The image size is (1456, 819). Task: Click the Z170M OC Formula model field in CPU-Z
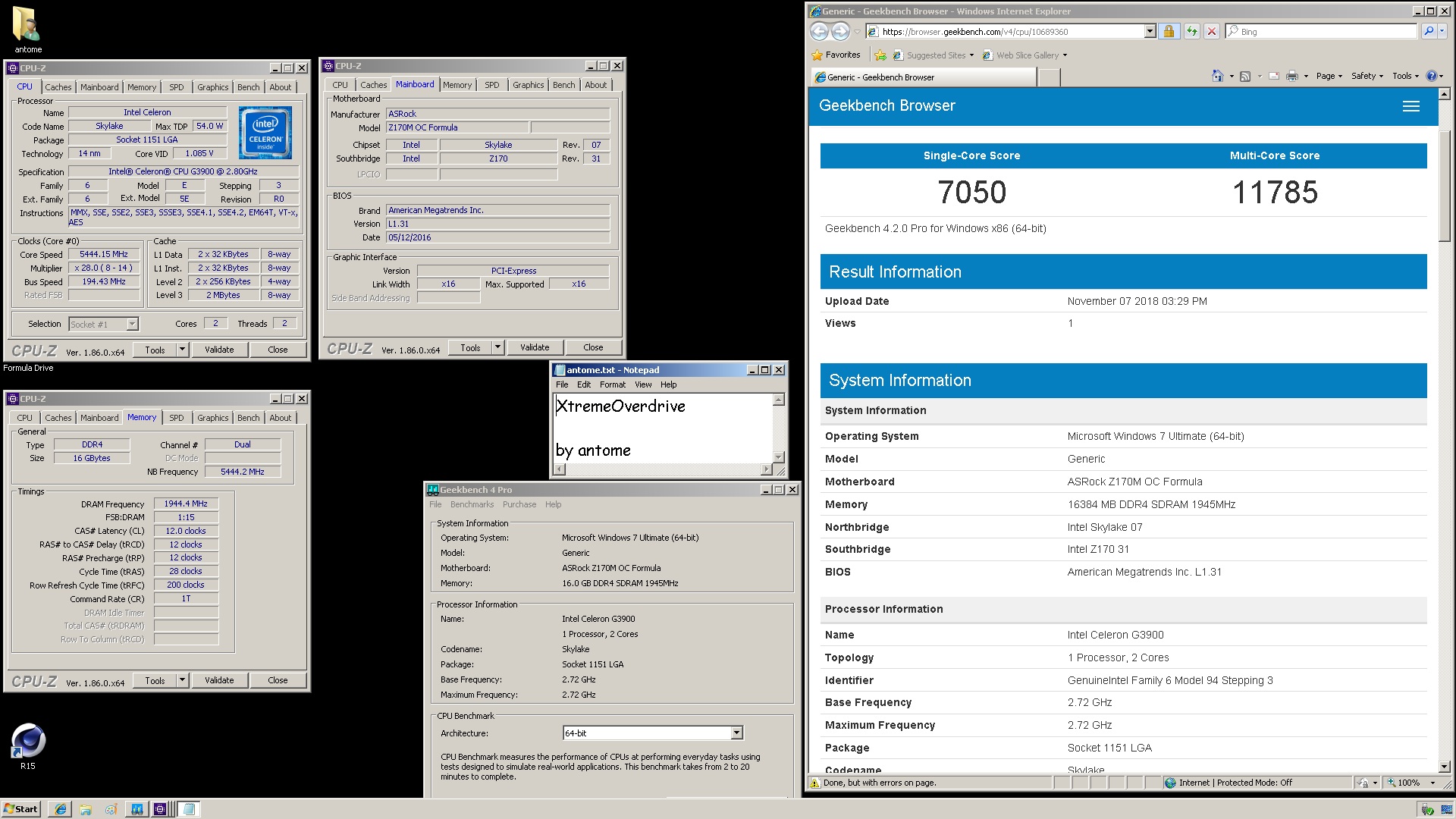[457, 127]
